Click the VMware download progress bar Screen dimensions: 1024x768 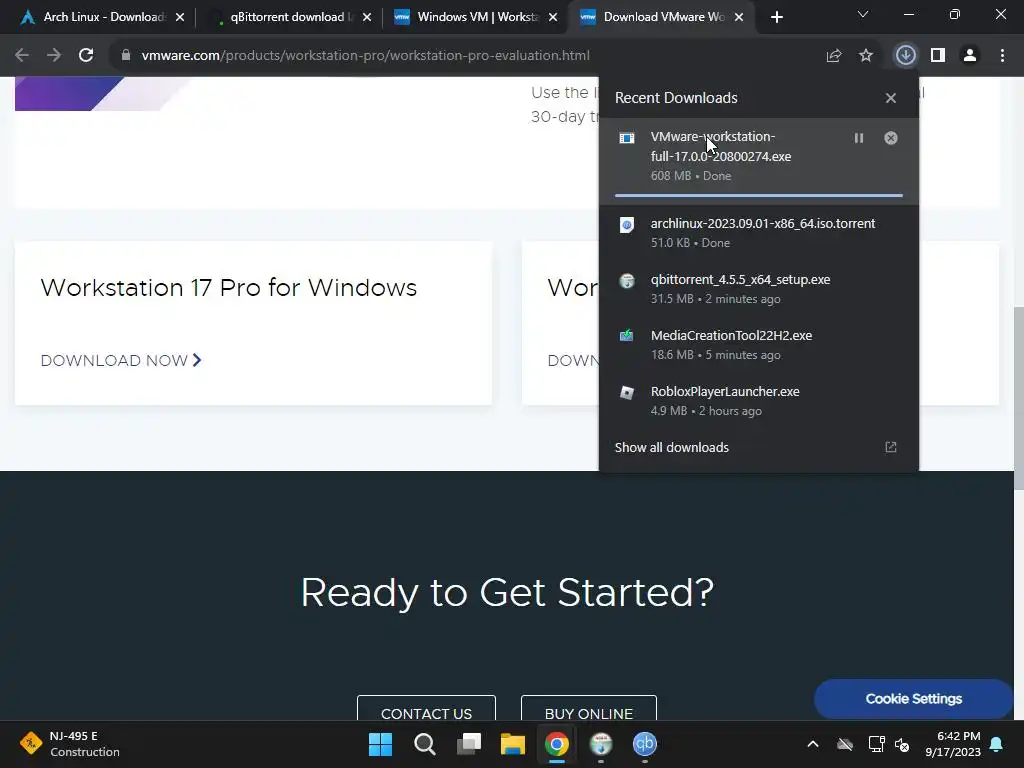(759, 195)
